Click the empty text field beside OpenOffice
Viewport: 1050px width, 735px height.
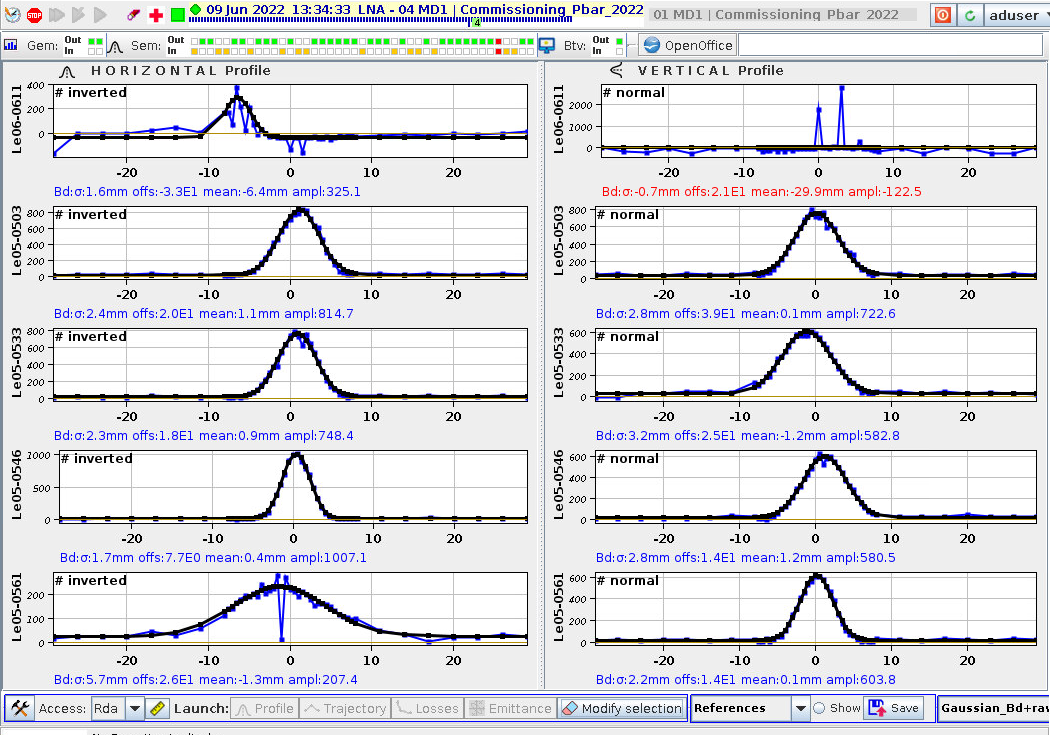pyautogui.click(x=890, y=45)
